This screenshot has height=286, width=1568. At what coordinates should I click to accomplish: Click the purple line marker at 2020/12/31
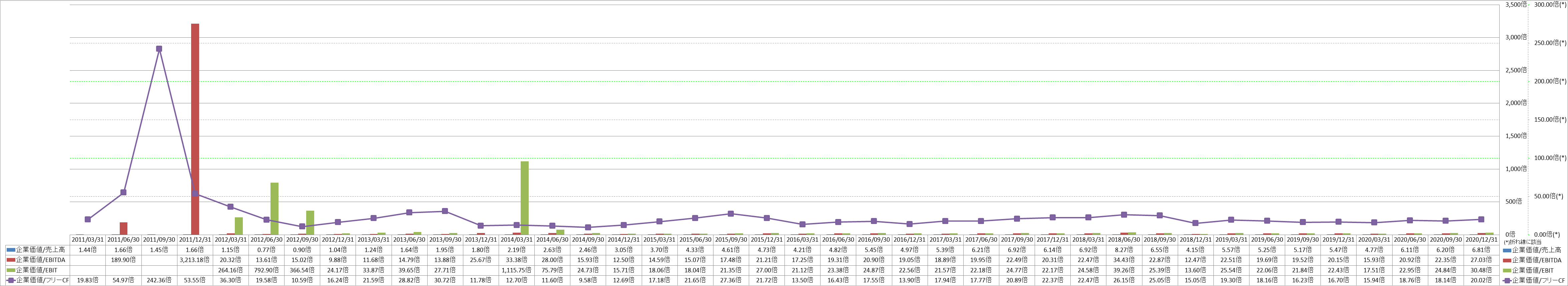pos(1481,219)
